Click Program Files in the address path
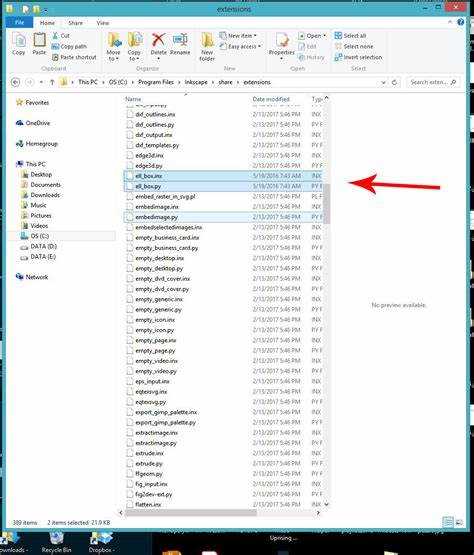The height and width of the screenshot is (555, 474). click(156, 82)
